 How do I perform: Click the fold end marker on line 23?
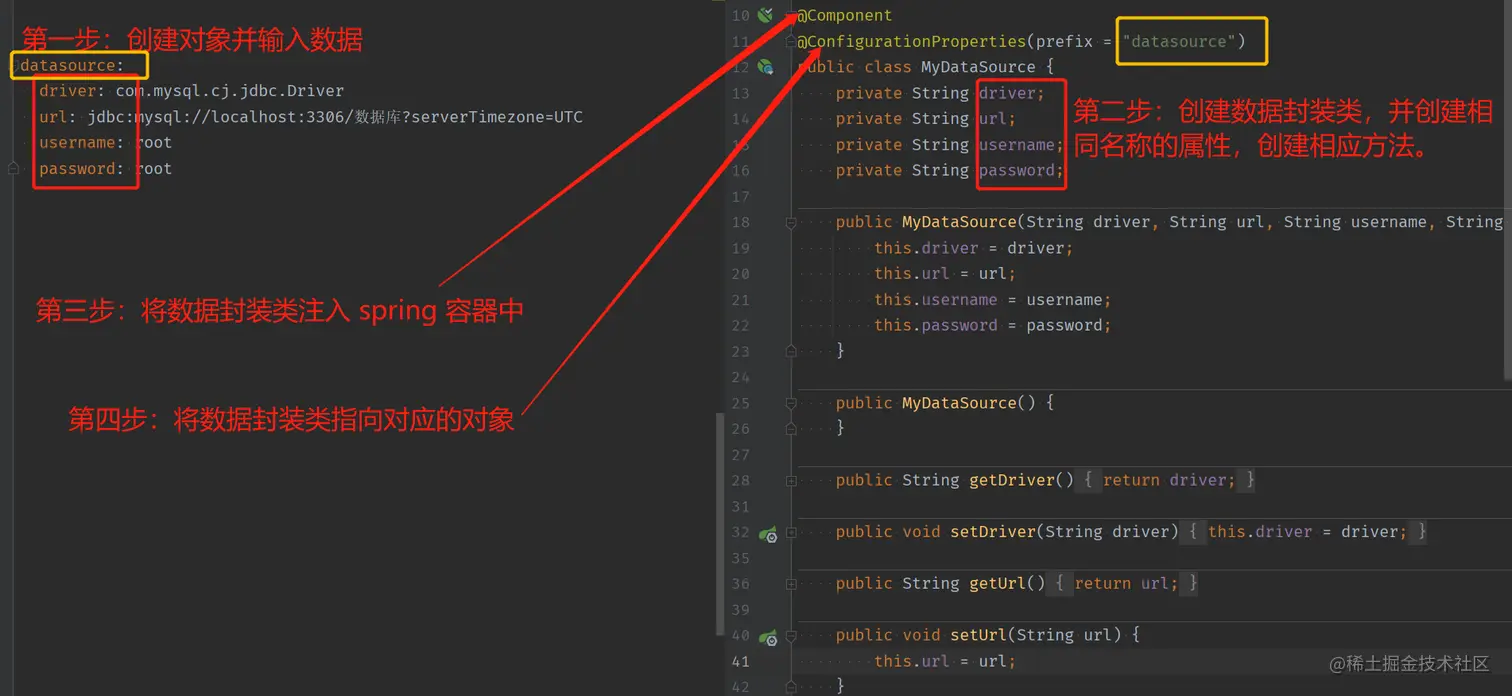pyautogui.click(x=791, y=351)
